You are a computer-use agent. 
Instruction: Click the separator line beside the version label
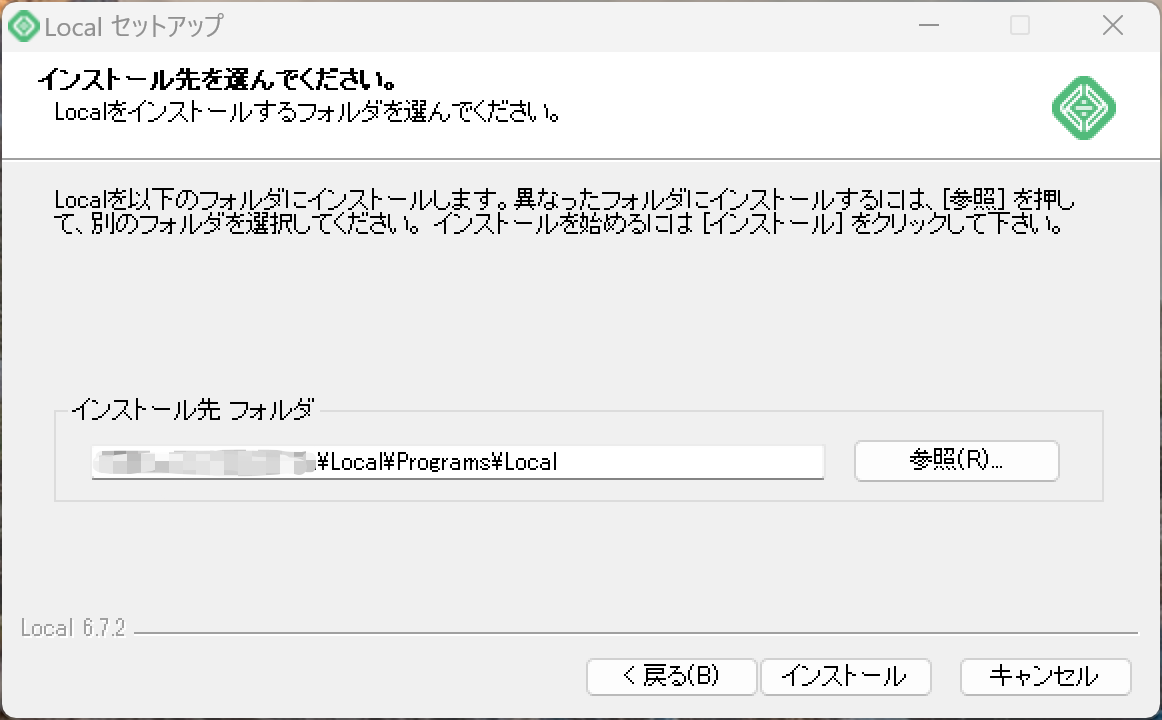point(636,633)
